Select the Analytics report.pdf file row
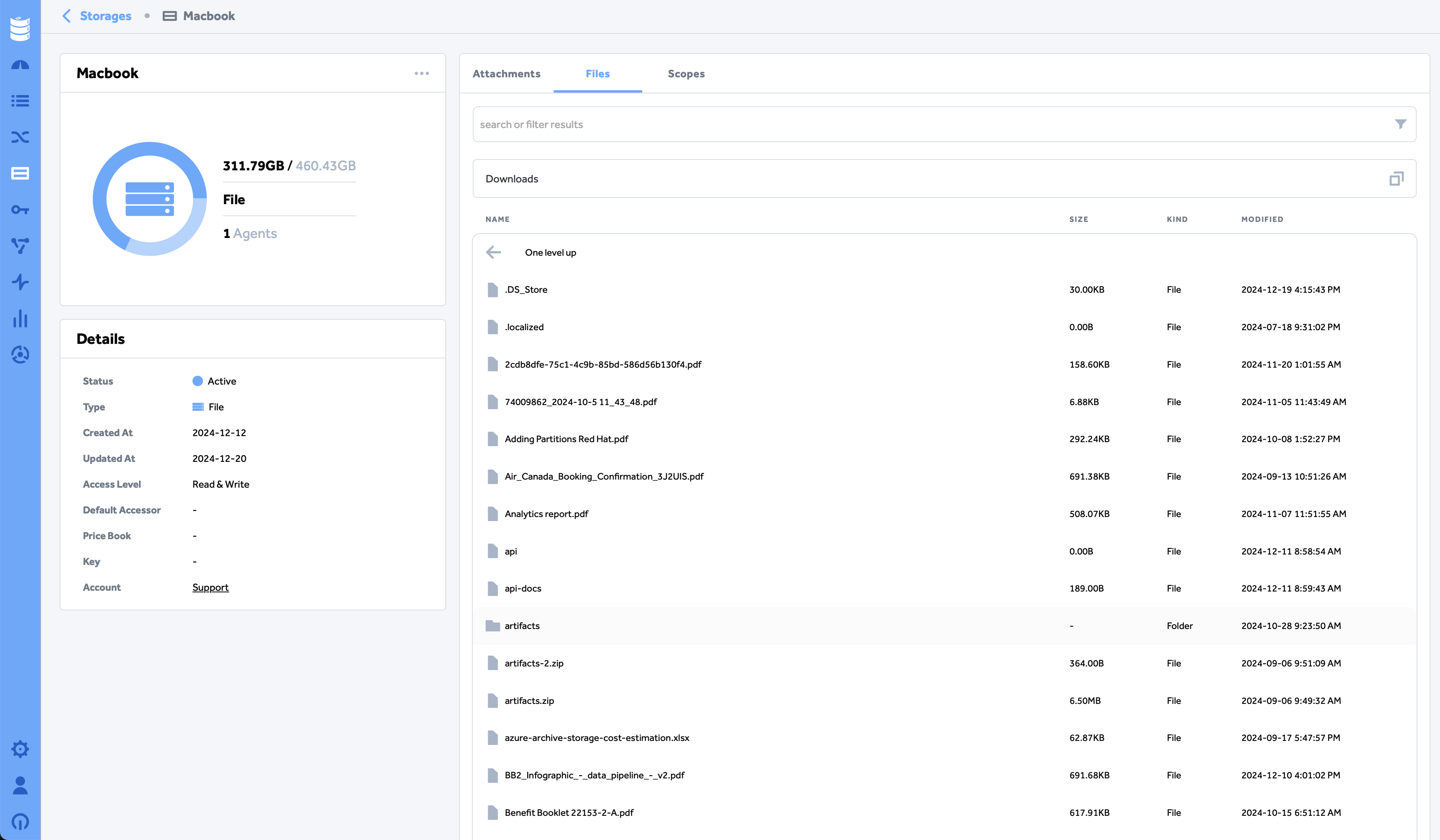This screenshot has height=840, width=1440. click(x=944, y=514)
